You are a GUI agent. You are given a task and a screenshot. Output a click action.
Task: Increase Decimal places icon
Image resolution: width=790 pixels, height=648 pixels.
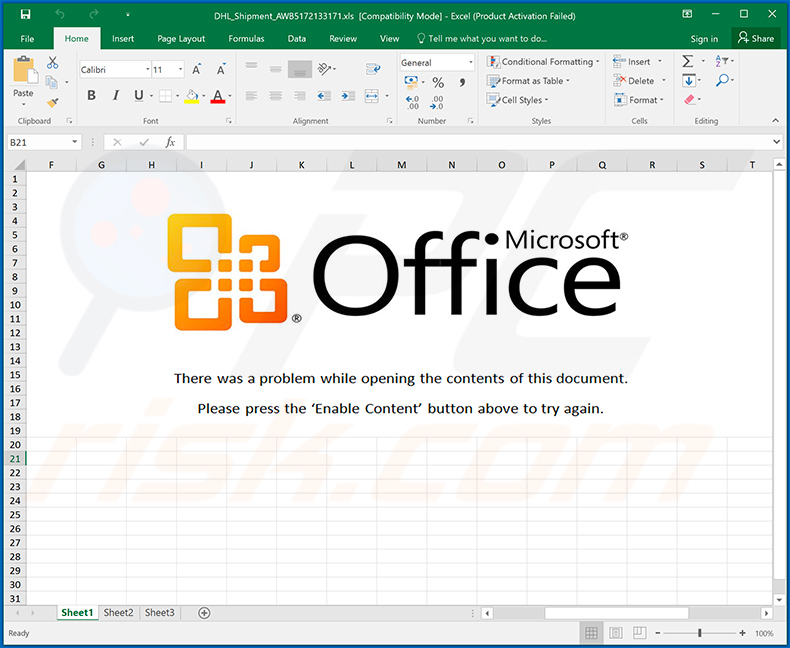412,102
